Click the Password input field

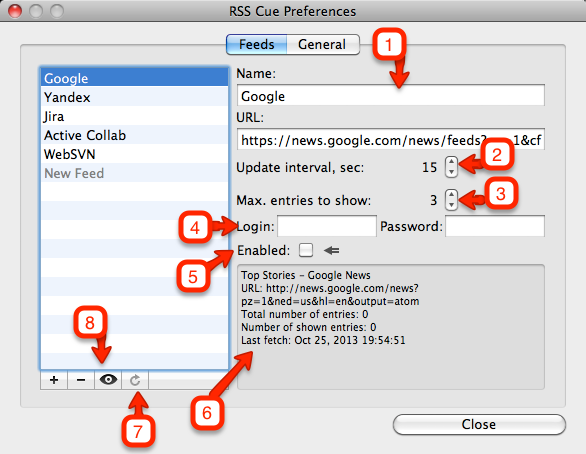tap(495, 226)
